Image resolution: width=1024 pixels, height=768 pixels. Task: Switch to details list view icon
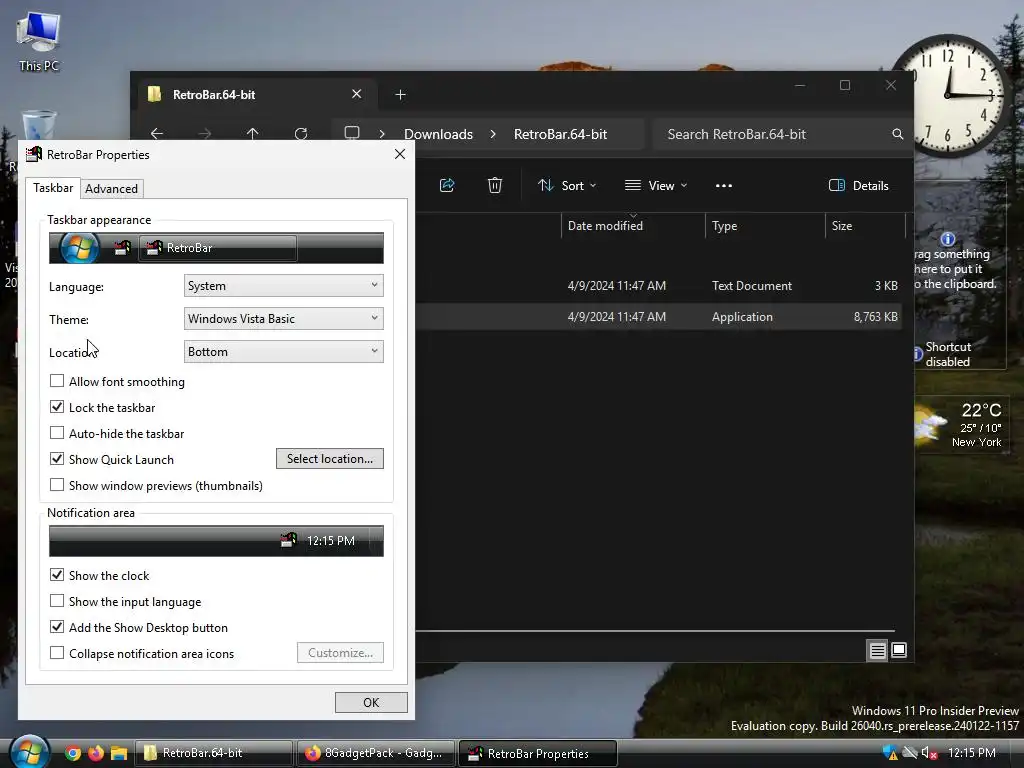coord(877,650)
